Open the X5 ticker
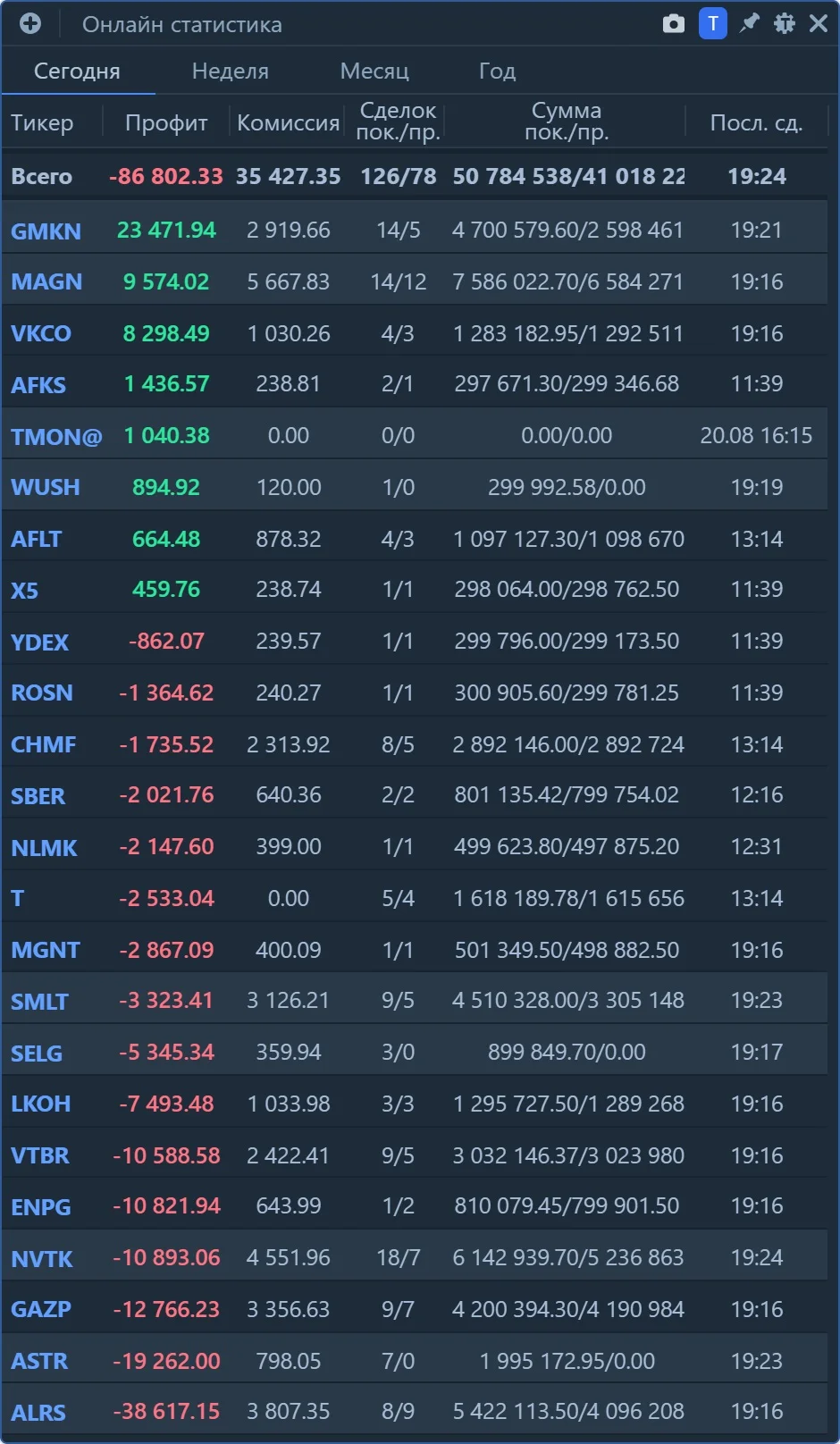 (x=24, y=591)
